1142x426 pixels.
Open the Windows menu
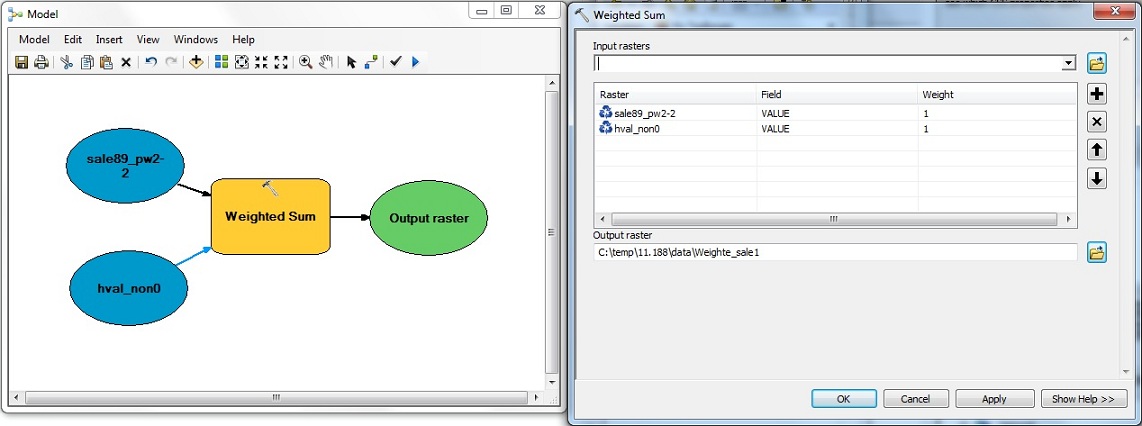point(196,39)
